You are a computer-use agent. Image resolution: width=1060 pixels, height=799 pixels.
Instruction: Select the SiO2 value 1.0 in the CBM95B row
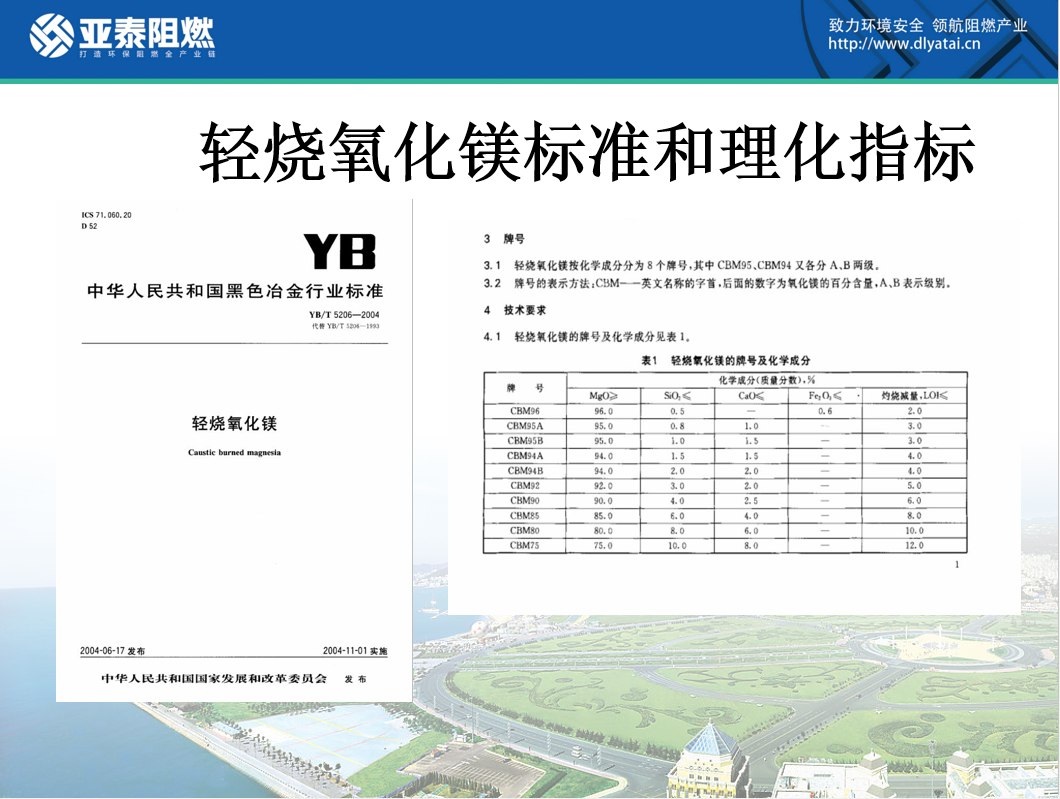point(677,441)
